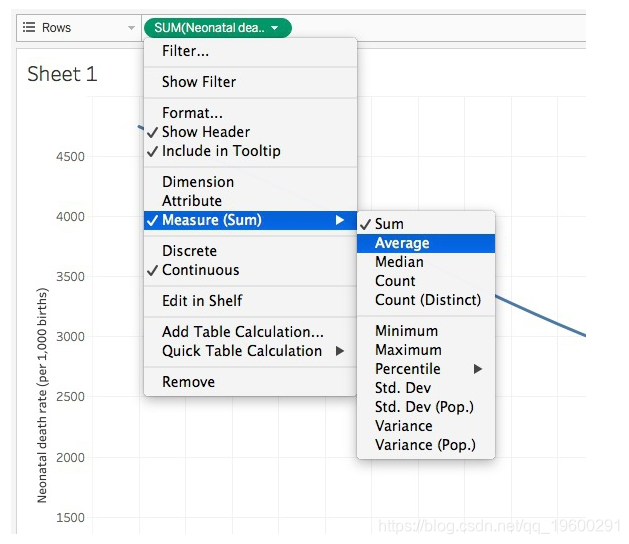Click the 4500 axis tick label

70,156
